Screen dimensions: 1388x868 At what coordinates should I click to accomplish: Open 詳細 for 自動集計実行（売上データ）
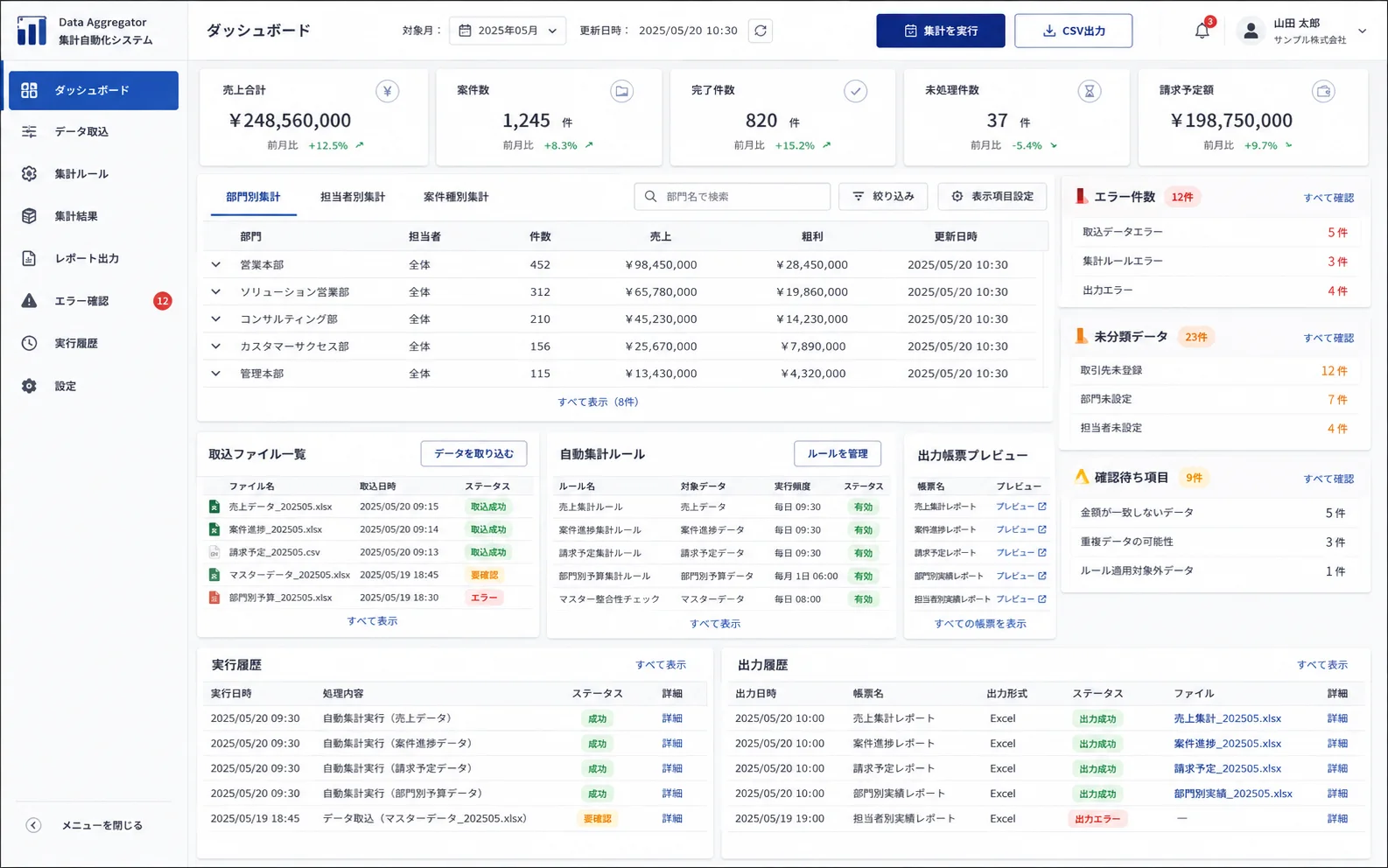coord(672,718)
